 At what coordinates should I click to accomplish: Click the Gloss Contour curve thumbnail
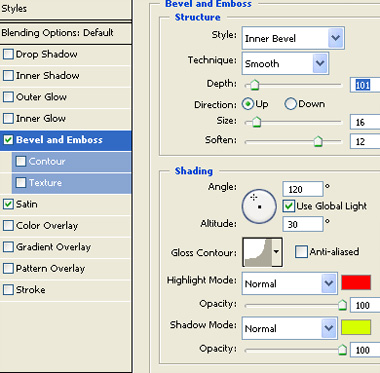click(x=258, y=252)
